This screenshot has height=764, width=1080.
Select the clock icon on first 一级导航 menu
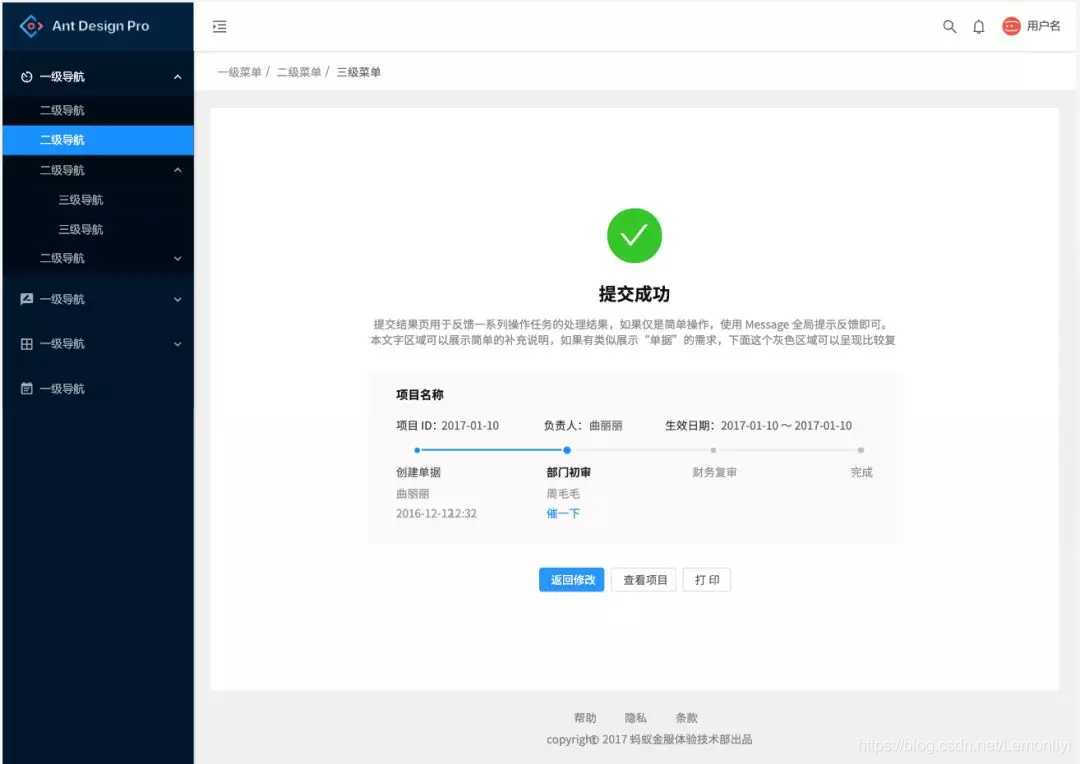[x=28, y=76]
